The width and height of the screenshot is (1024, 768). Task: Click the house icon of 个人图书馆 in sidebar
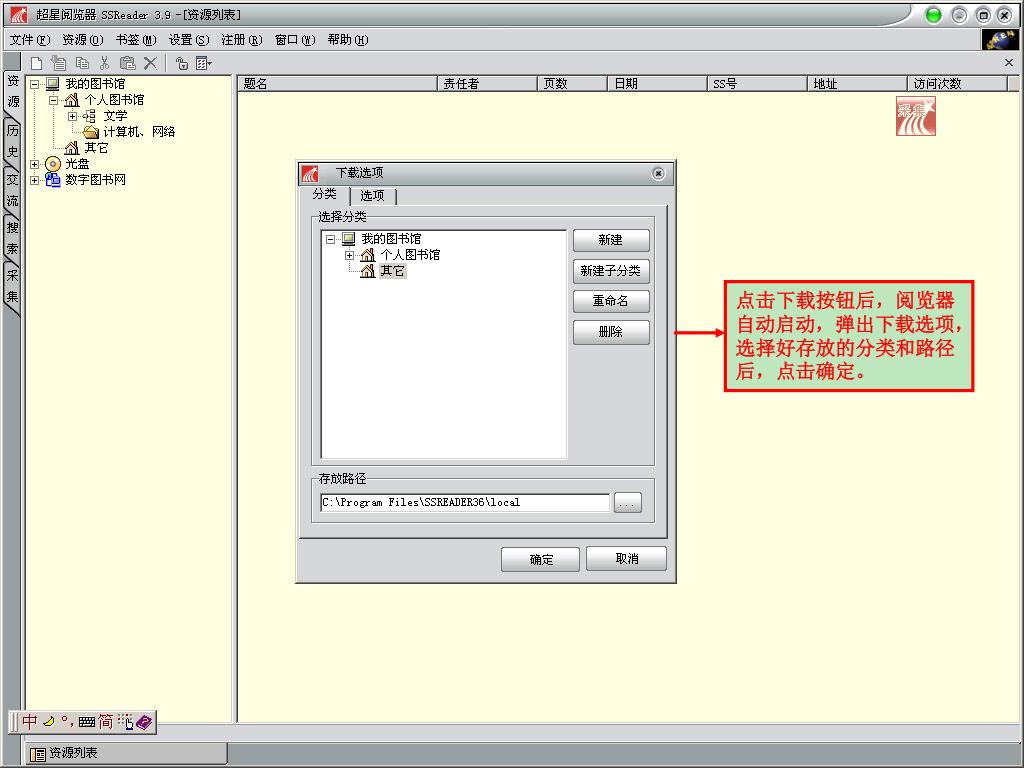(x=72, y=100)
